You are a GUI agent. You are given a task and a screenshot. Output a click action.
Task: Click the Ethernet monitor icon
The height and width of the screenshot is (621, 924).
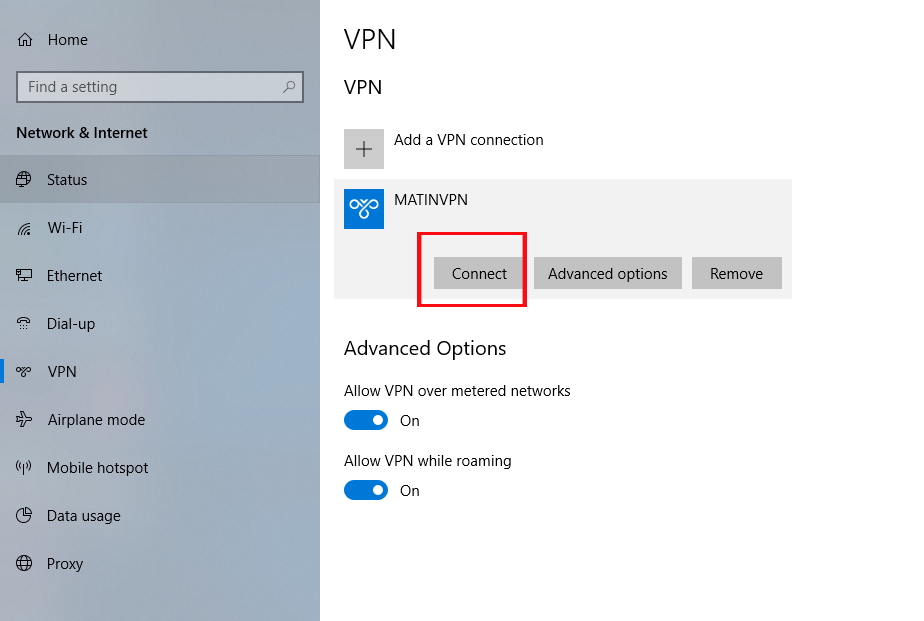click(25, 276)
